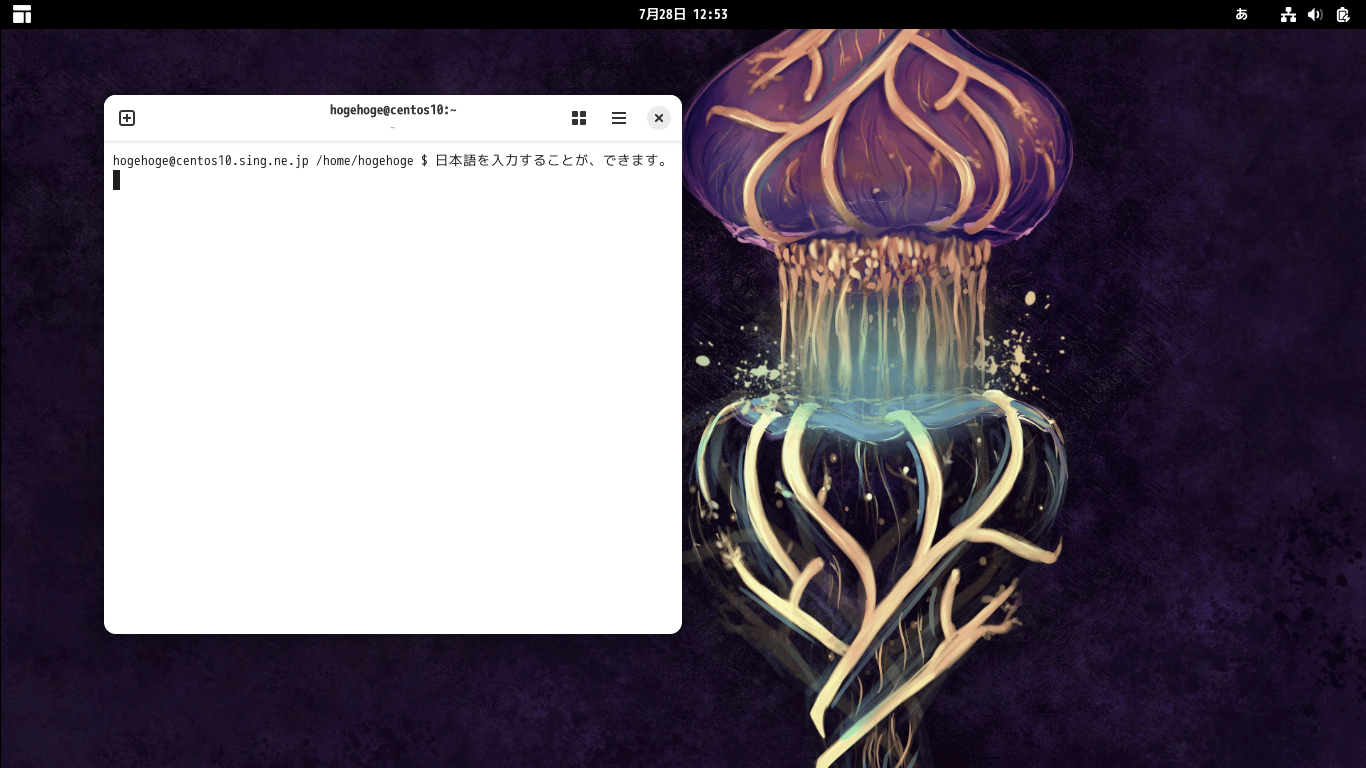This screenshot has width=1366, height=768.
Task: Click the text 日本語を入力することが、できます。
Action: coord(552,161)
